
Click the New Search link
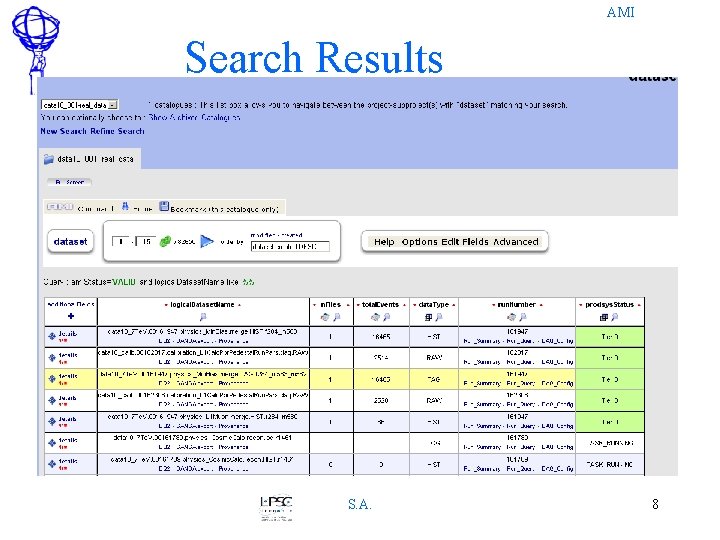tap(63, 131)
